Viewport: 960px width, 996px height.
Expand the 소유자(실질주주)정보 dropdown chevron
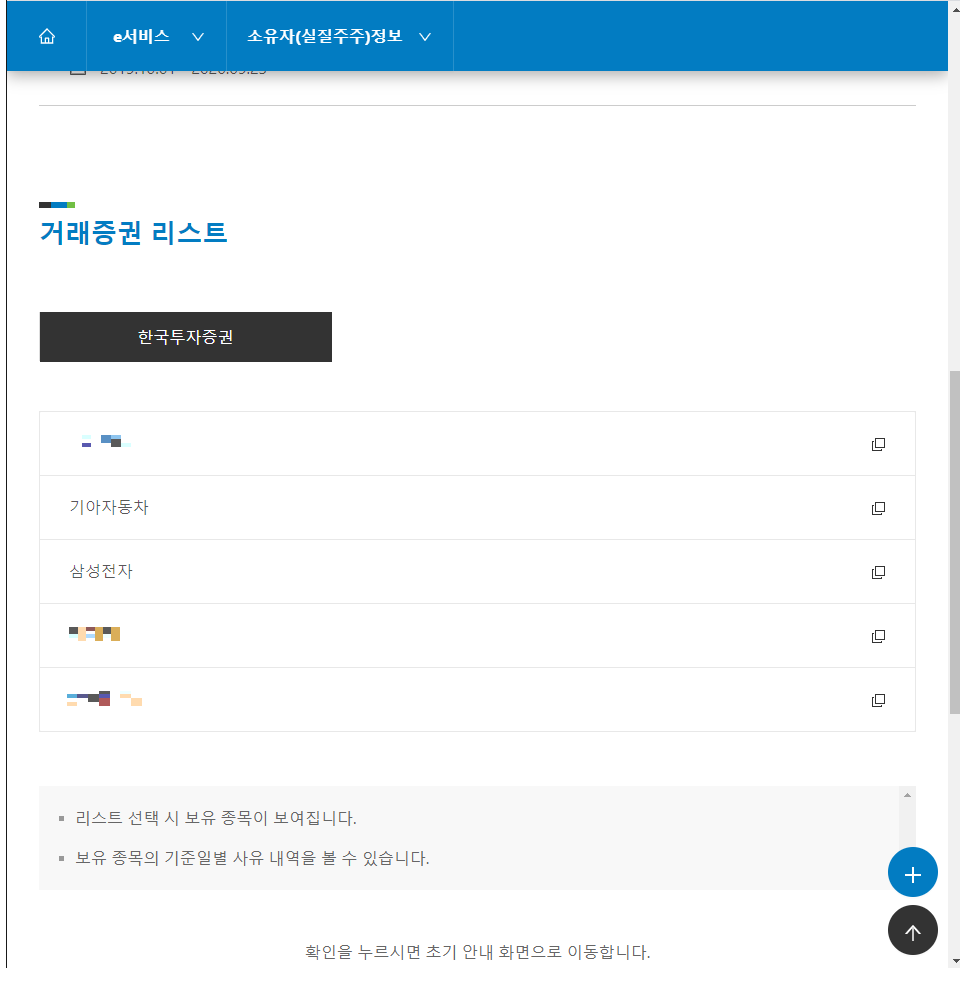(425, 37)
